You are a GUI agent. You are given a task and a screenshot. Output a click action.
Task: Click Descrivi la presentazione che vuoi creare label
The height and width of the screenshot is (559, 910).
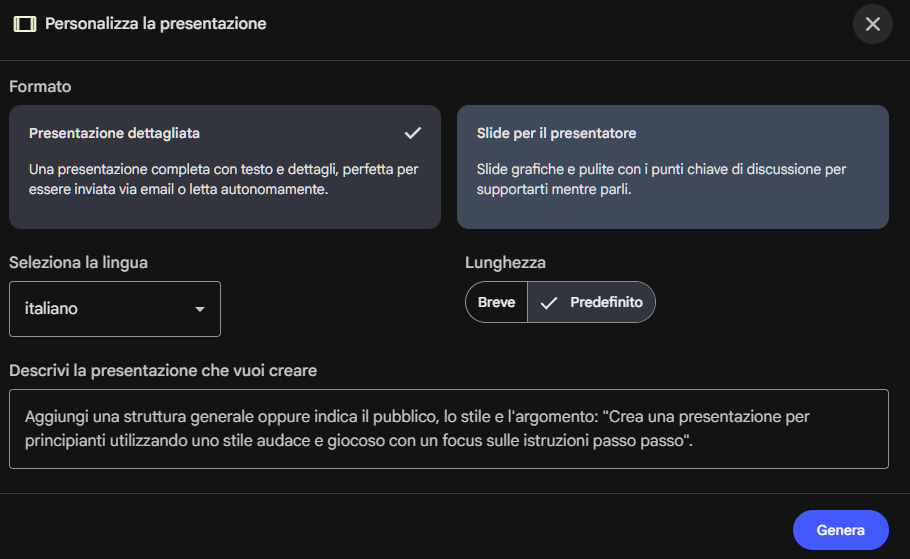[163, 371]
